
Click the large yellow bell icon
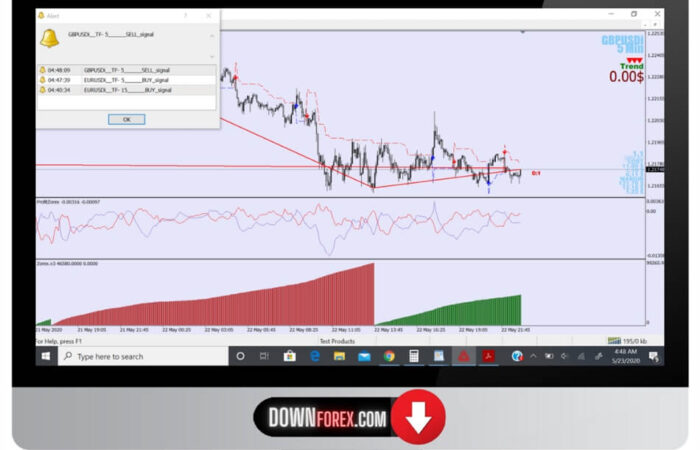[49, 38]
